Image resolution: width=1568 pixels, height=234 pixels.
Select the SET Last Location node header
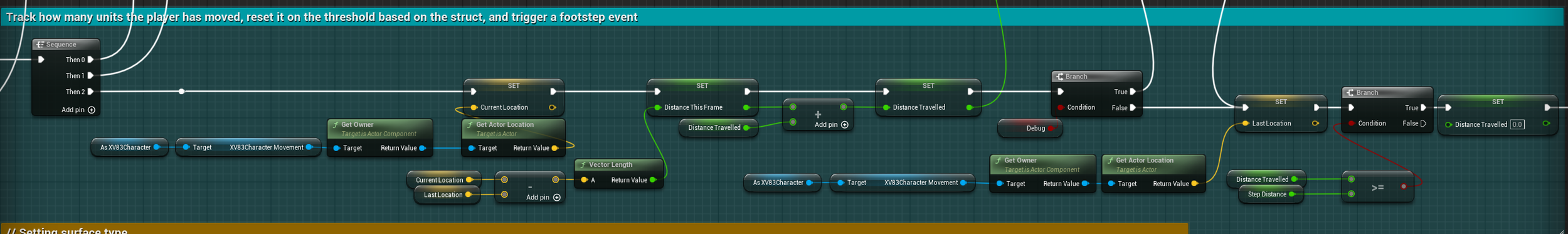click(1281, 102)
